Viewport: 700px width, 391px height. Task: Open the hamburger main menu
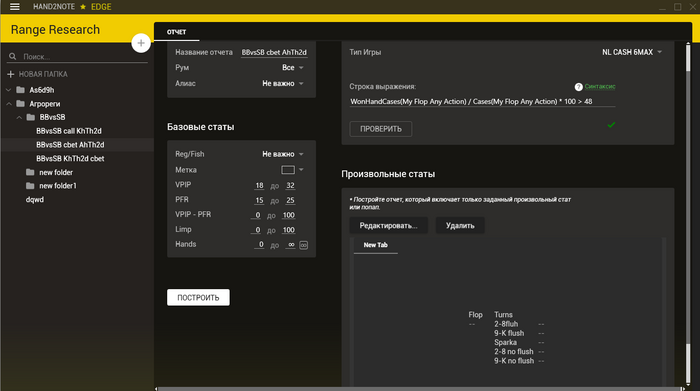(x=15, y=7)
